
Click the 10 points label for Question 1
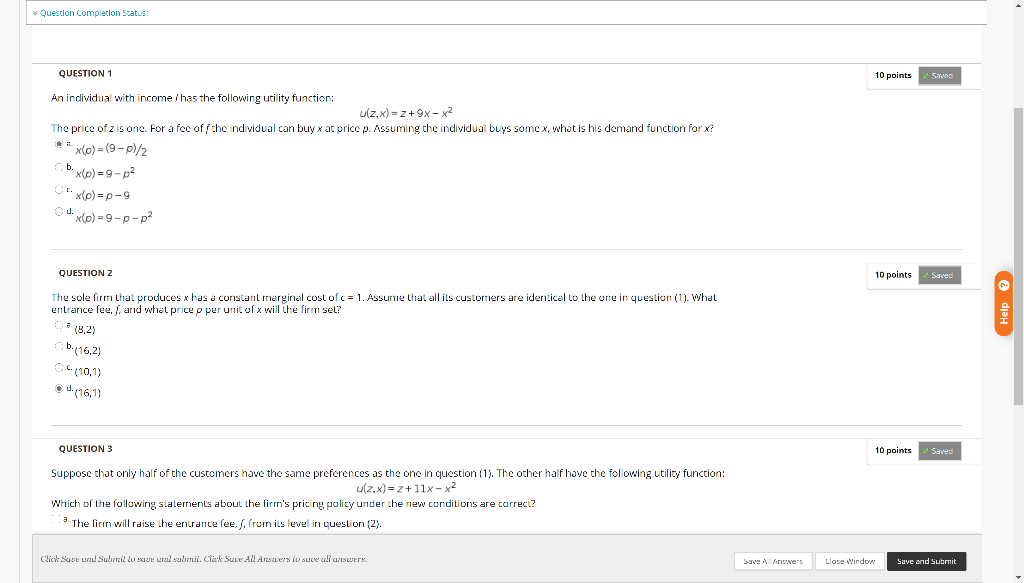click(x=893, y=76)
